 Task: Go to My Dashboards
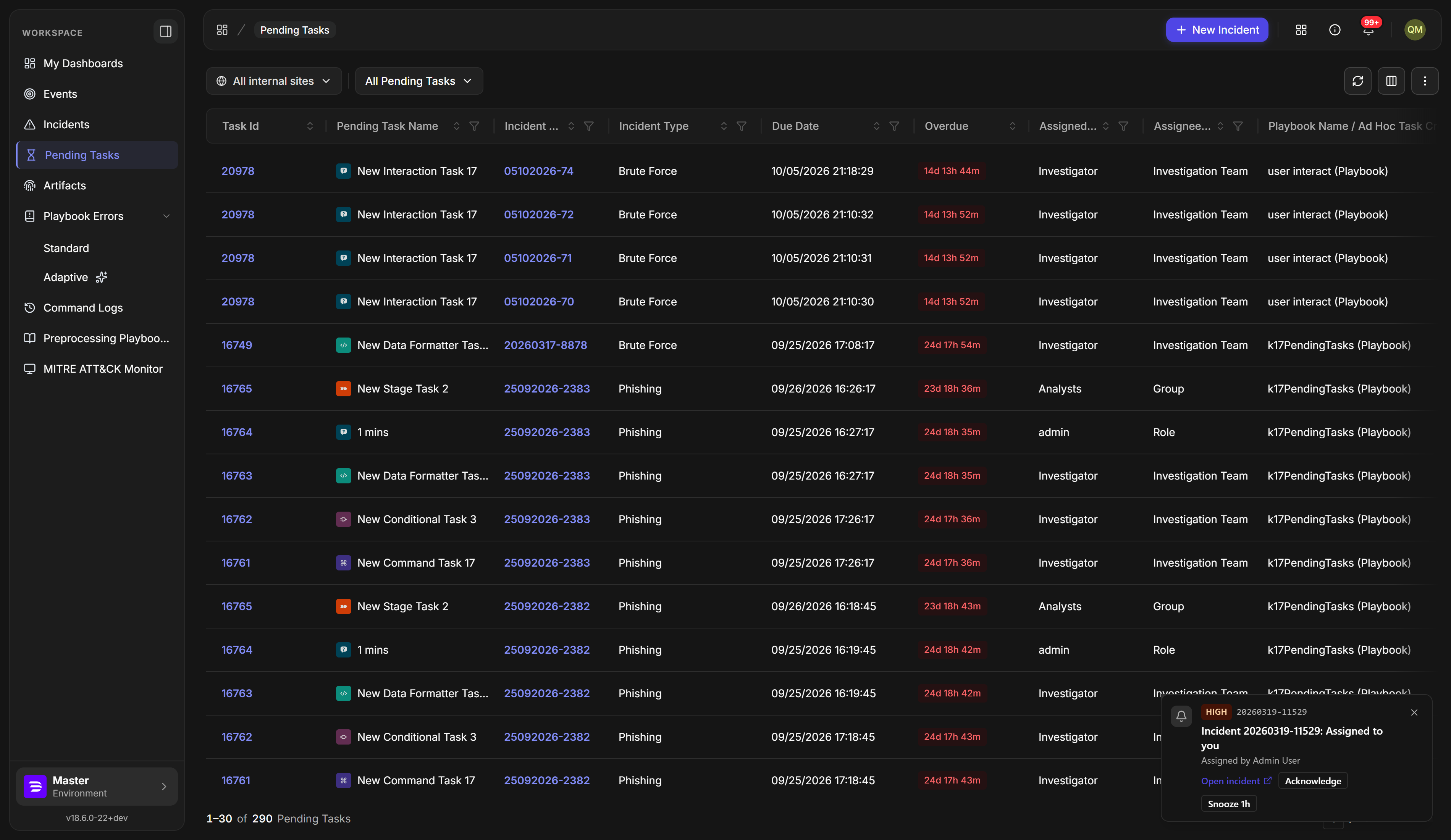97,63
